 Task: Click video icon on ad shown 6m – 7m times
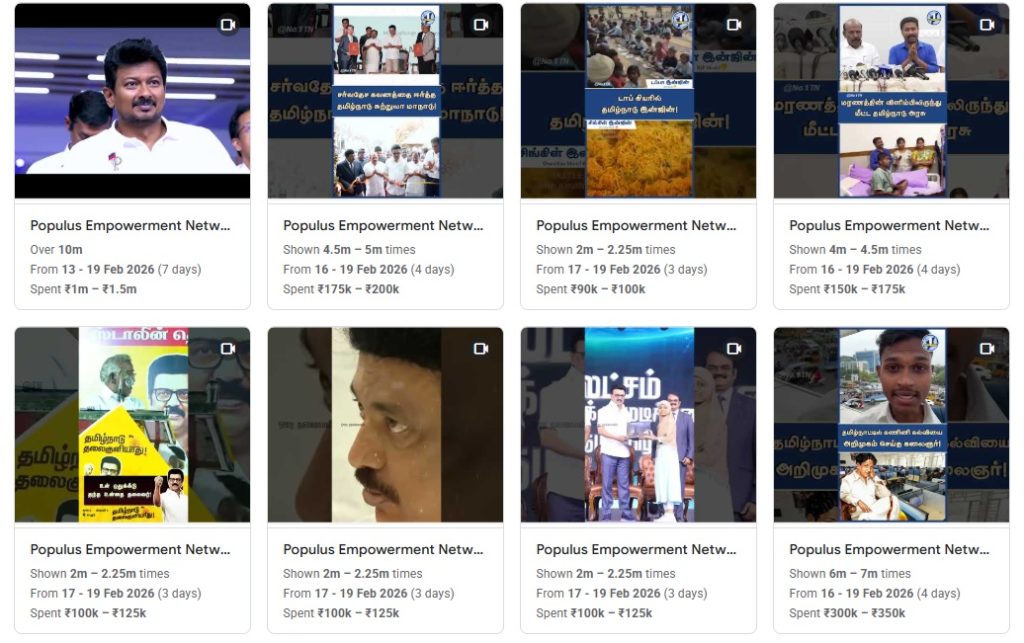(x=987, y=349)
